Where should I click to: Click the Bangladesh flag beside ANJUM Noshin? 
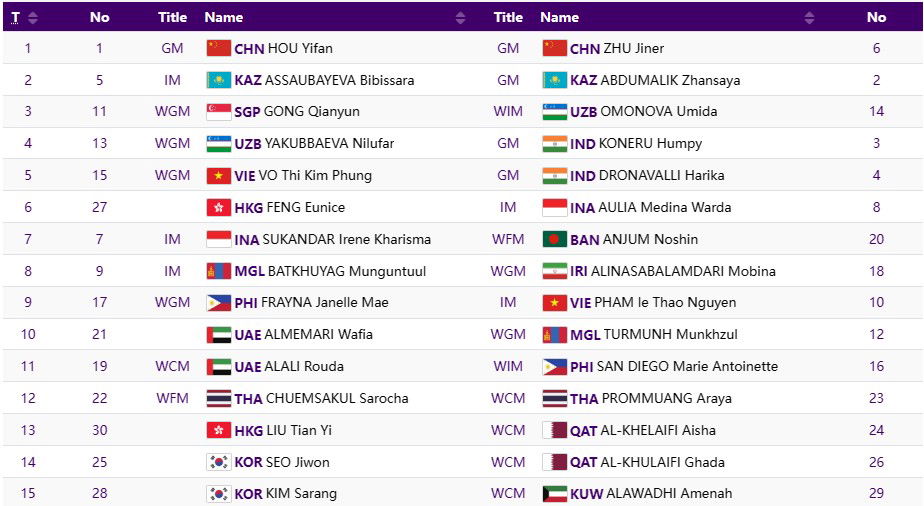tap(554, 239)
